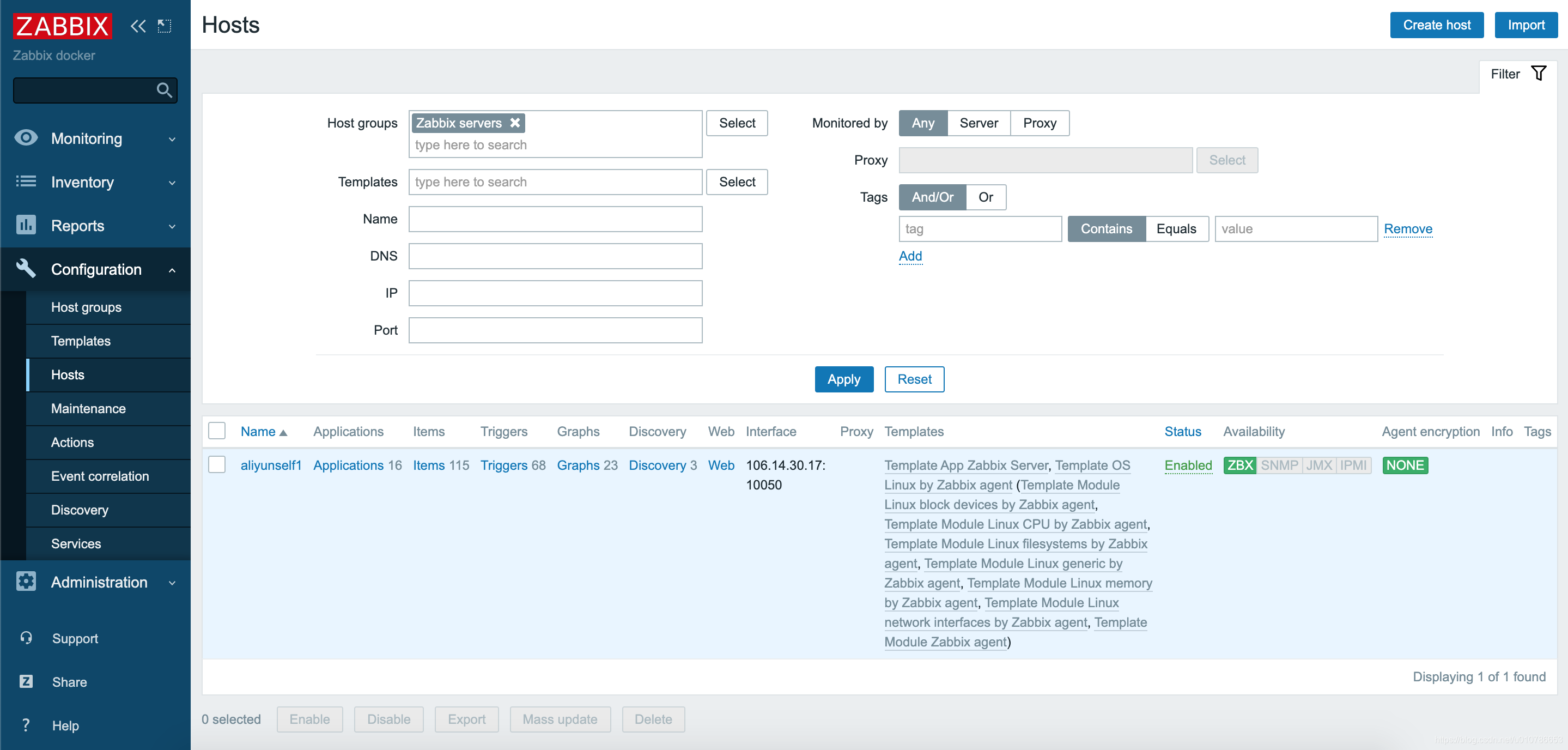Collapse sidebar with double-chevron icon
The height and width of the screenshot is (750, 1568).
pos(138,26)
